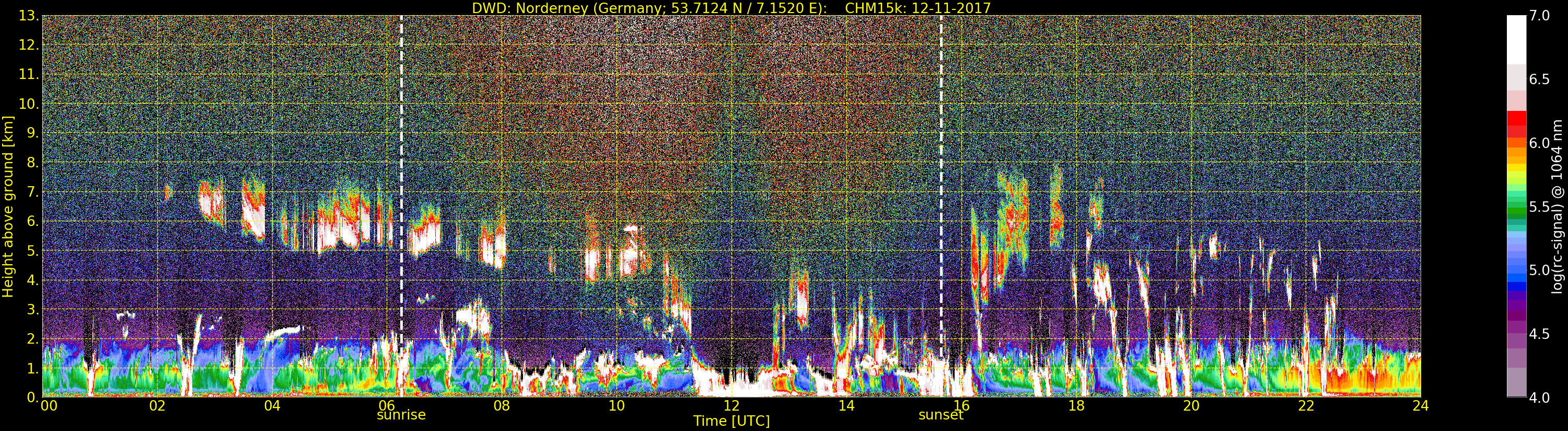Click the "Time [UTC]" axis label

[731, 421]
